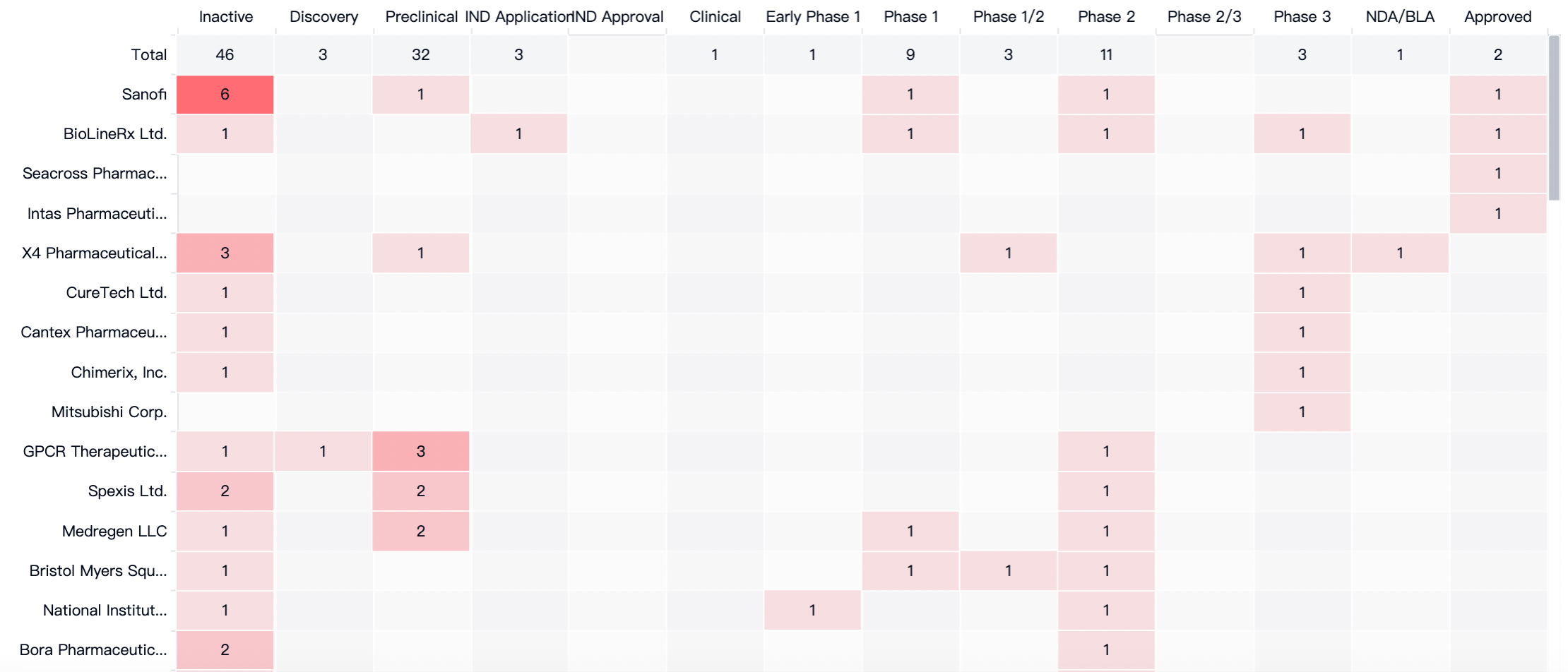Click Seacross Pharmaceuticals Approved cell
1568x672 pixels.
click(1497, 174)
